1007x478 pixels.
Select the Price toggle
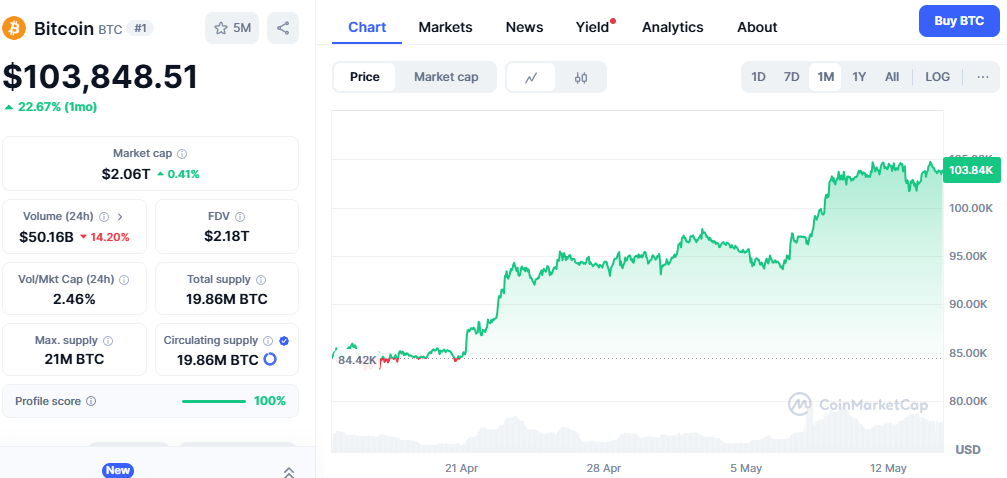(364, 77)
